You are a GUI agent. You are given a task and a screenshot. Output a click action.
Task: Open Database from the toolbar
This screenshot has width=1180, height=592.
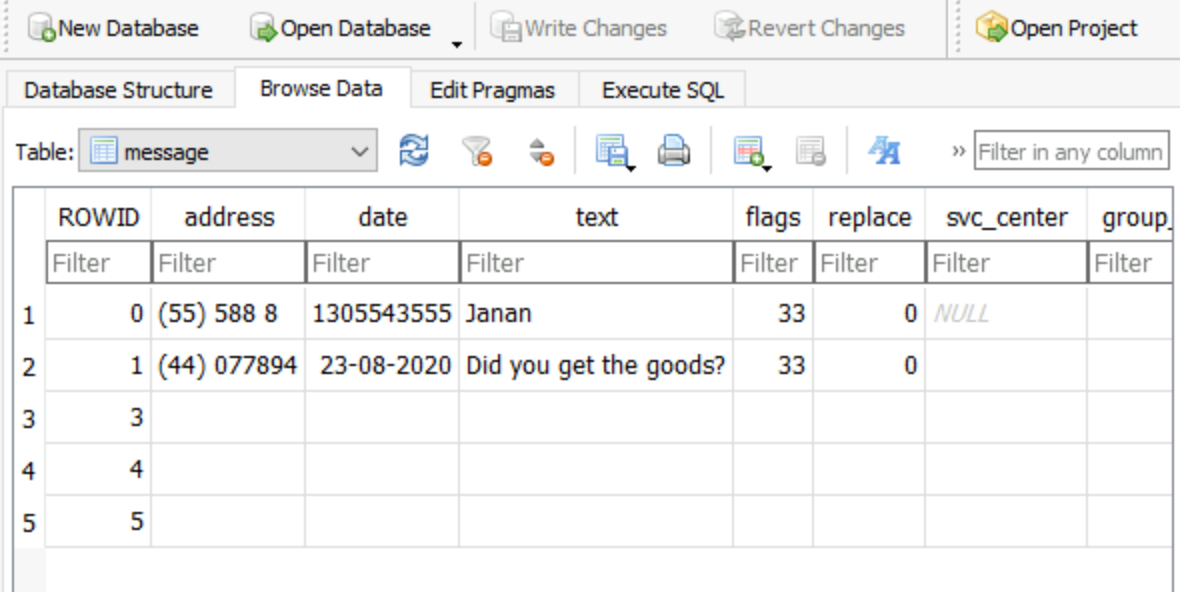[340, 29]
